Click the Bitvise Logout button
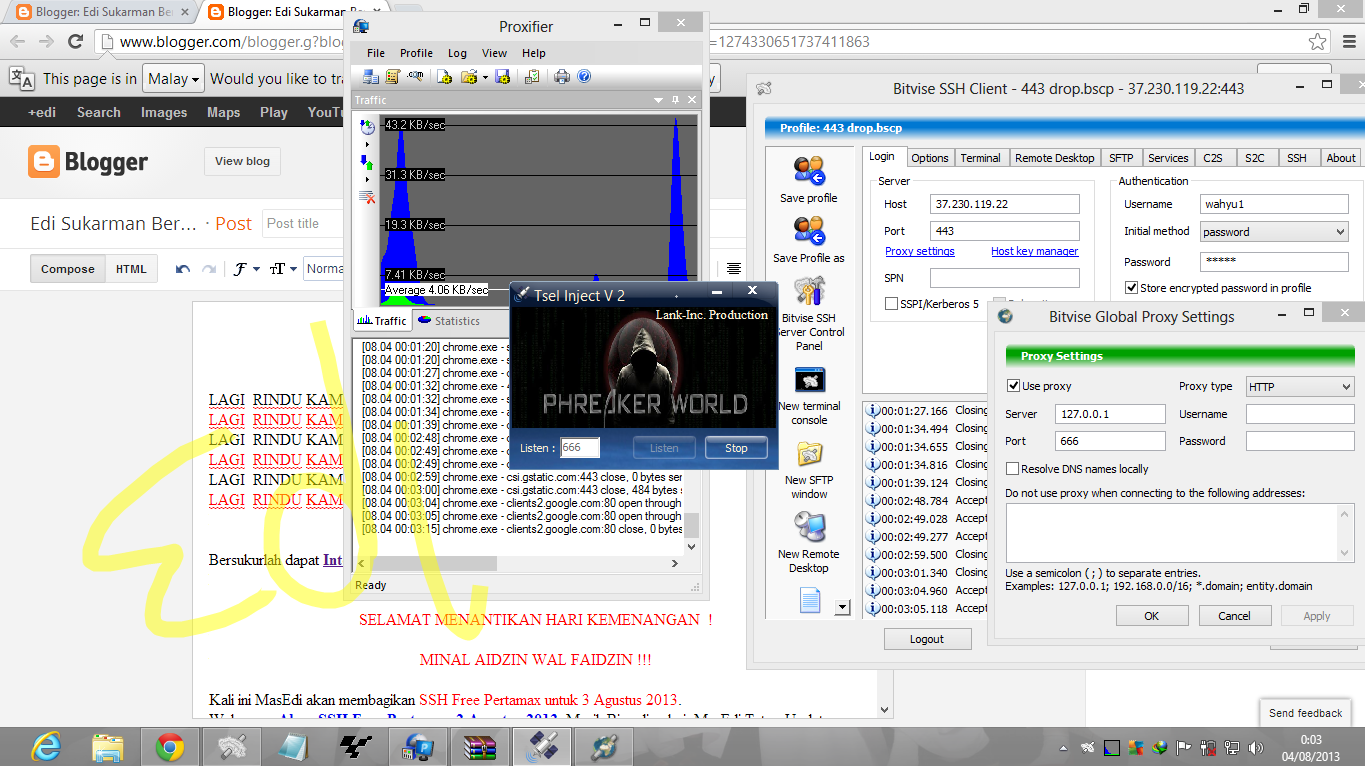 click(926, 639)
